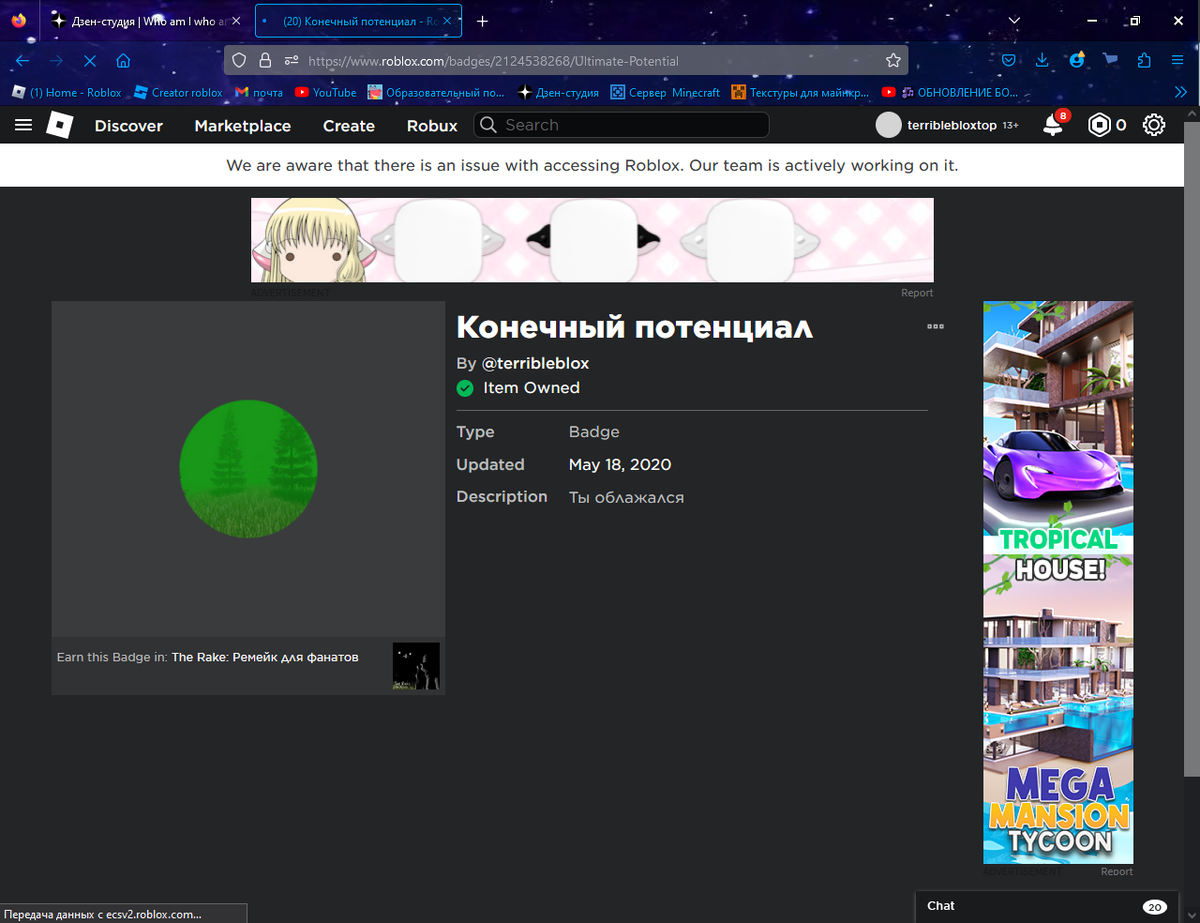
Task: Click the Конечный потенциал badge title
Action: pos(635,327)
